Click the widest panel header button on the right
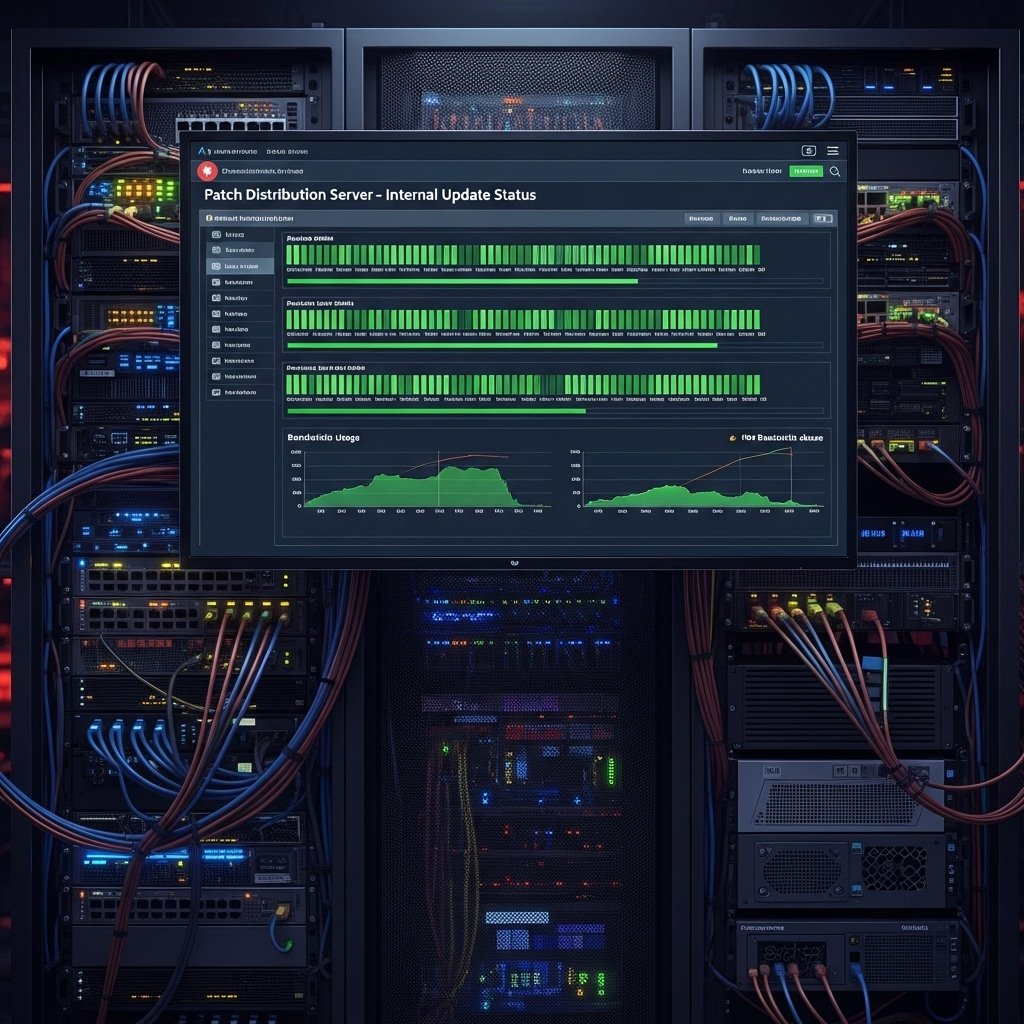The height and width of the screenshot is (1024, 1024). 781,218
